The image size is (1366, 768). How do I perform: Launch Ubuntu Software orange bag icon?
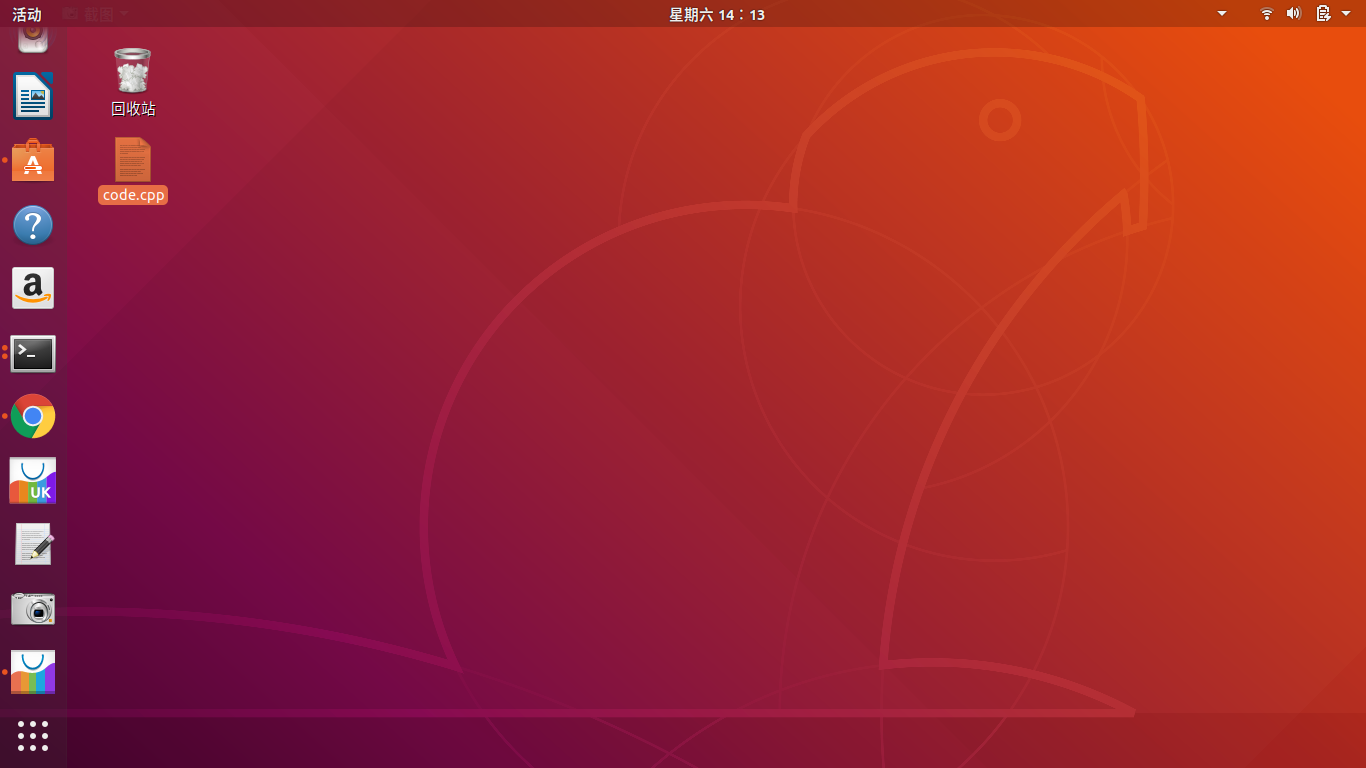pyautogui.click(x=33, y=161)
